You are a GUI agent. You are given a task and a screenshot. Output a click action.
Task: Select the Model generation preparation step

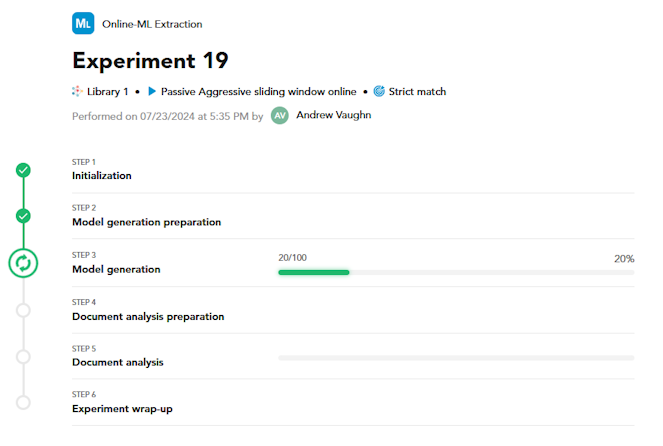point(146,222)
